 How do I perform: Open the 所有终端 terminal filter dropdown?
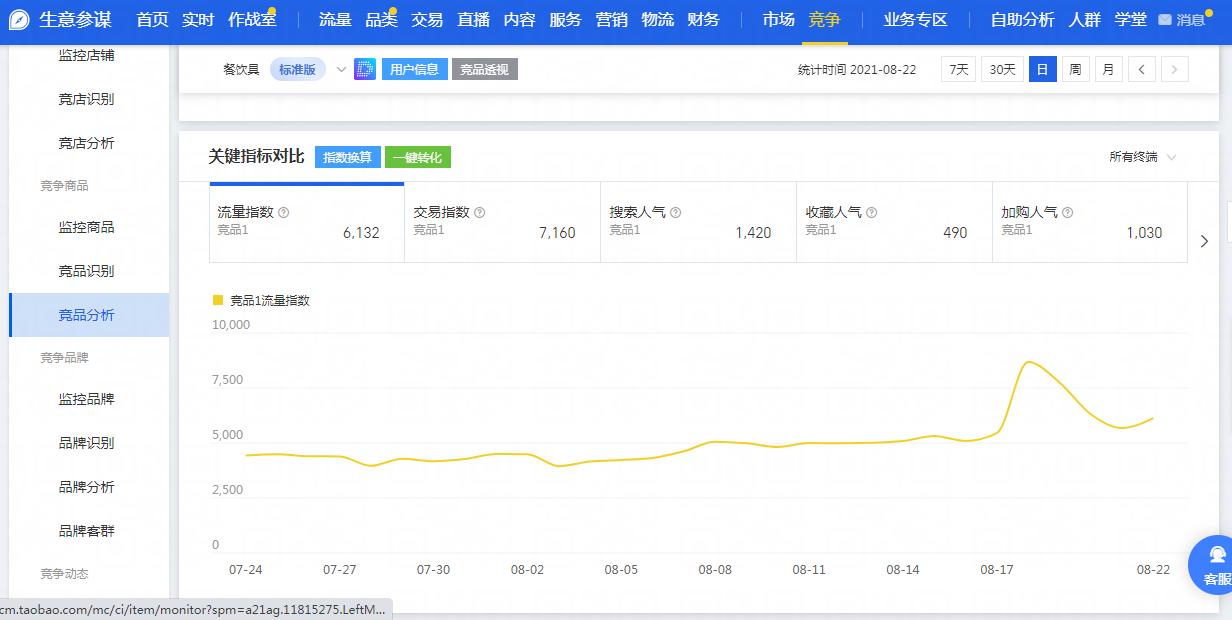click(1141, 157)
